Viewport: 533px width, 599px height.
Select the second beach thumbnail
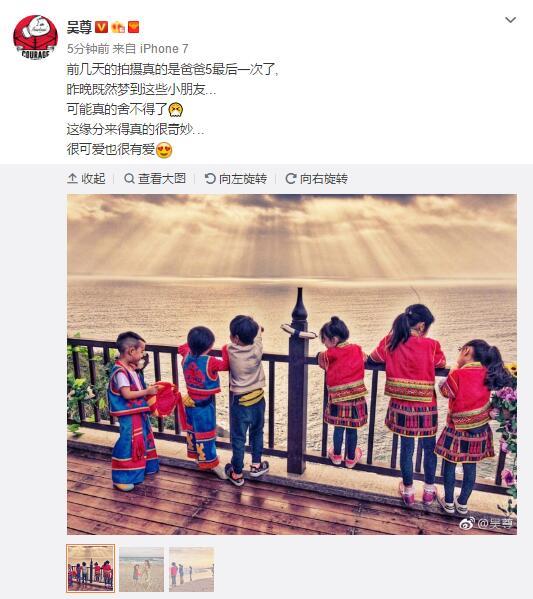coord(141,569)
